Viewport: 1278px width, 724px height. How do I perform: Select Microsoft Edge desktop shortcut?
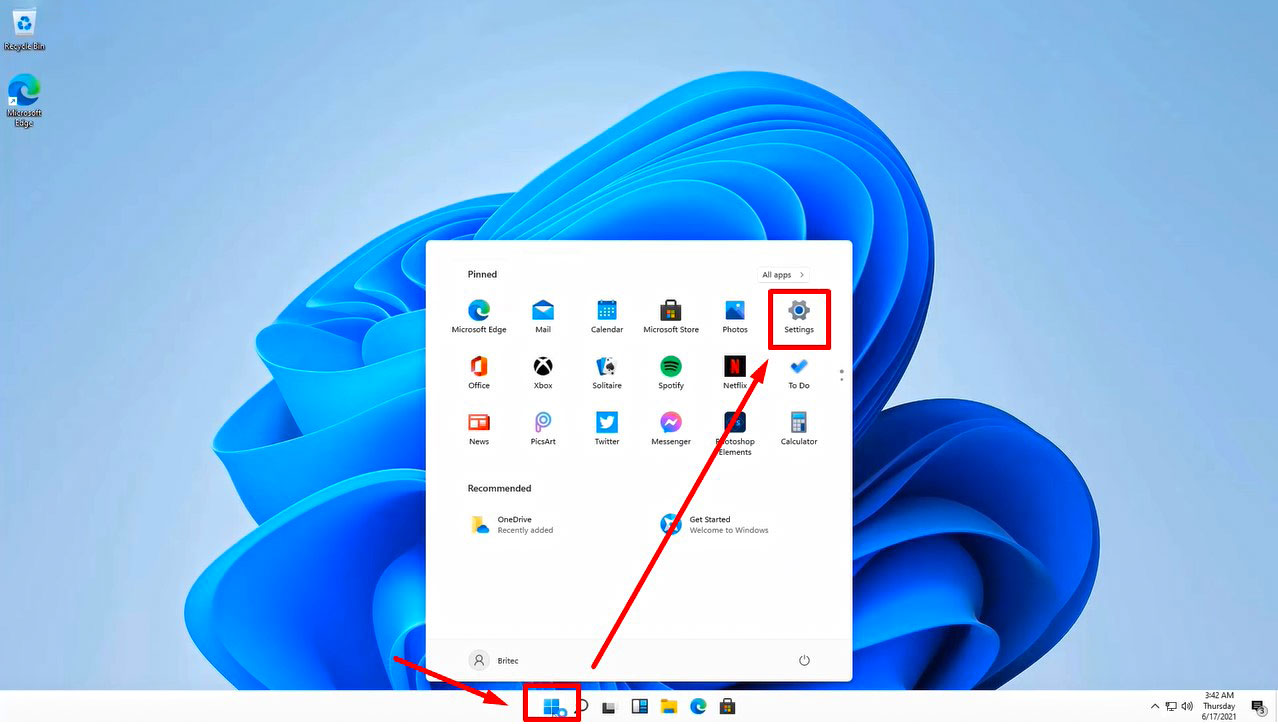click(x=24, y=101)
